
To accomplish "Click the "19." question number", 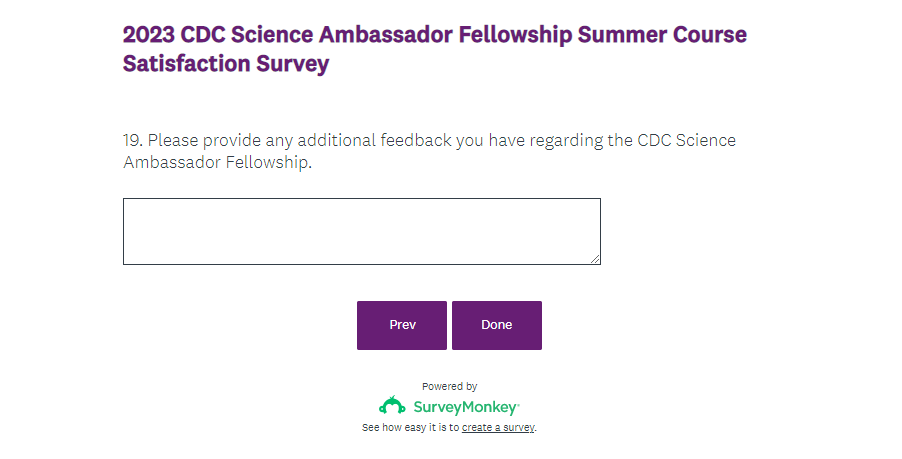I will click(133, 140).
